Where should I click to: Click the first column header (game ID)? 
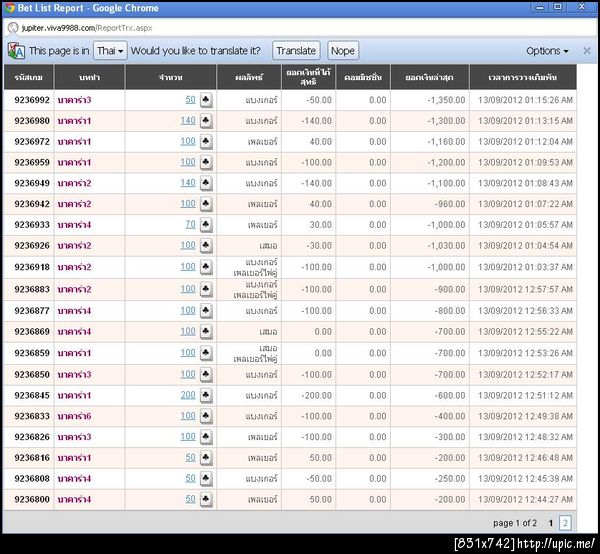pos(29,77)
